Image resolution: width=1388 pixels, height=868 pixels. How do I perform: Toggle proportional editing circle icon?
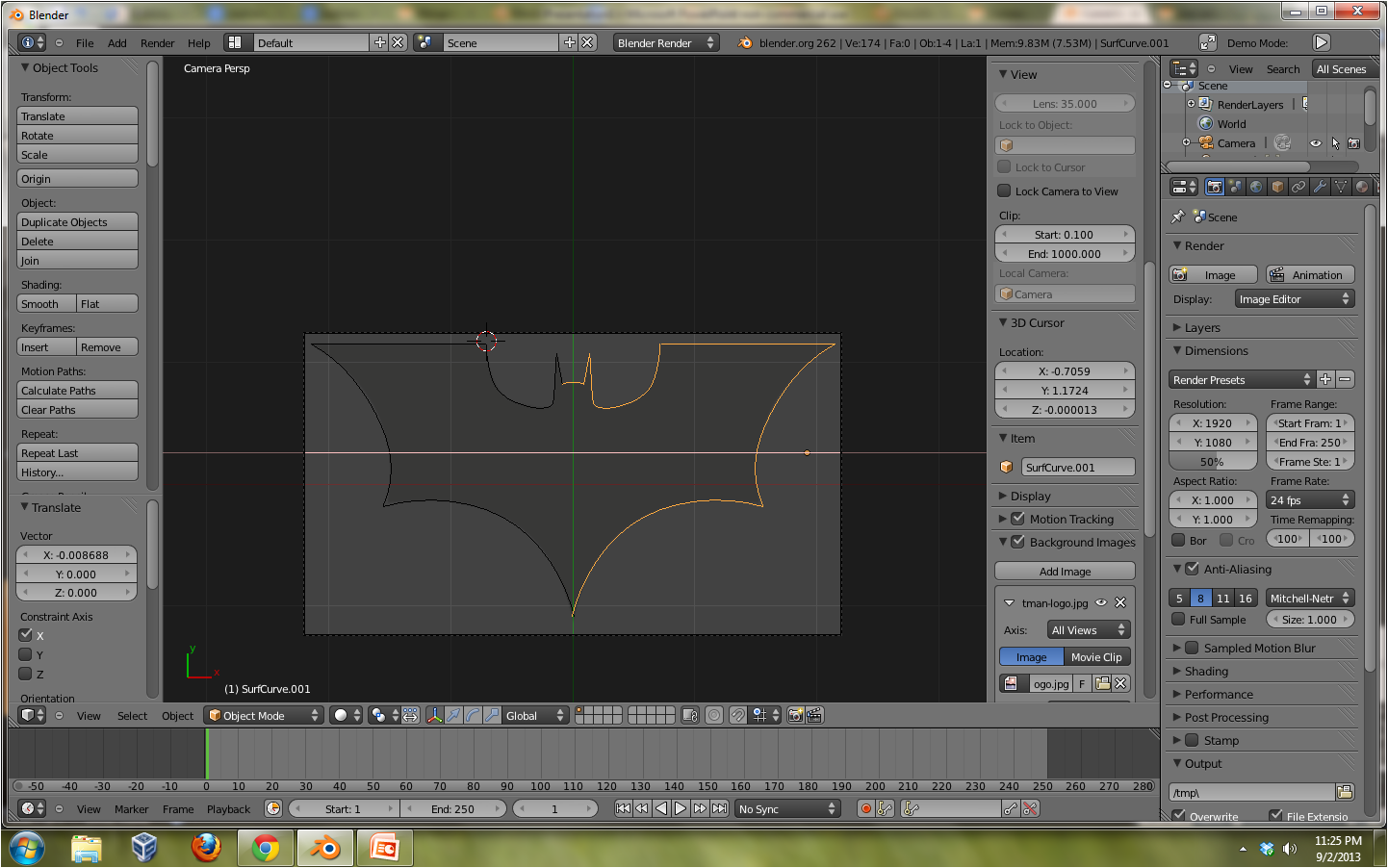[713, 715]
